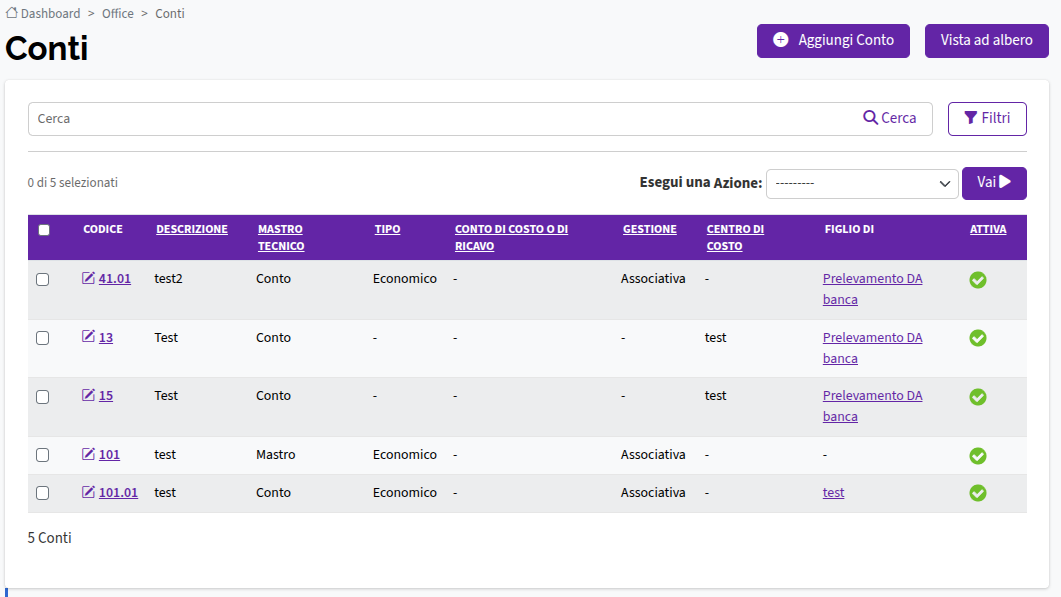
Task: Click the edit pencil icon beside code 15
Action: point(89,395)
